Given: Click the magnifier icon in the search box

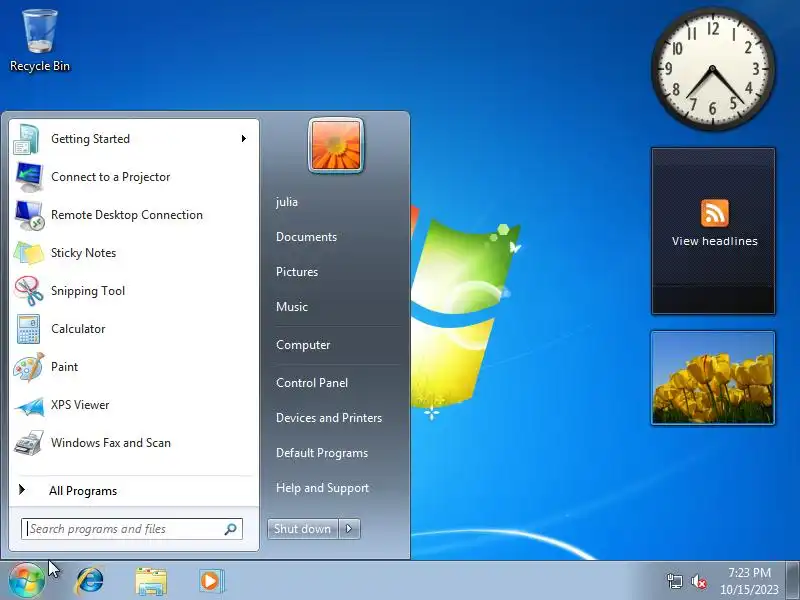Looking at the screenshot, I should pos(231,529).
